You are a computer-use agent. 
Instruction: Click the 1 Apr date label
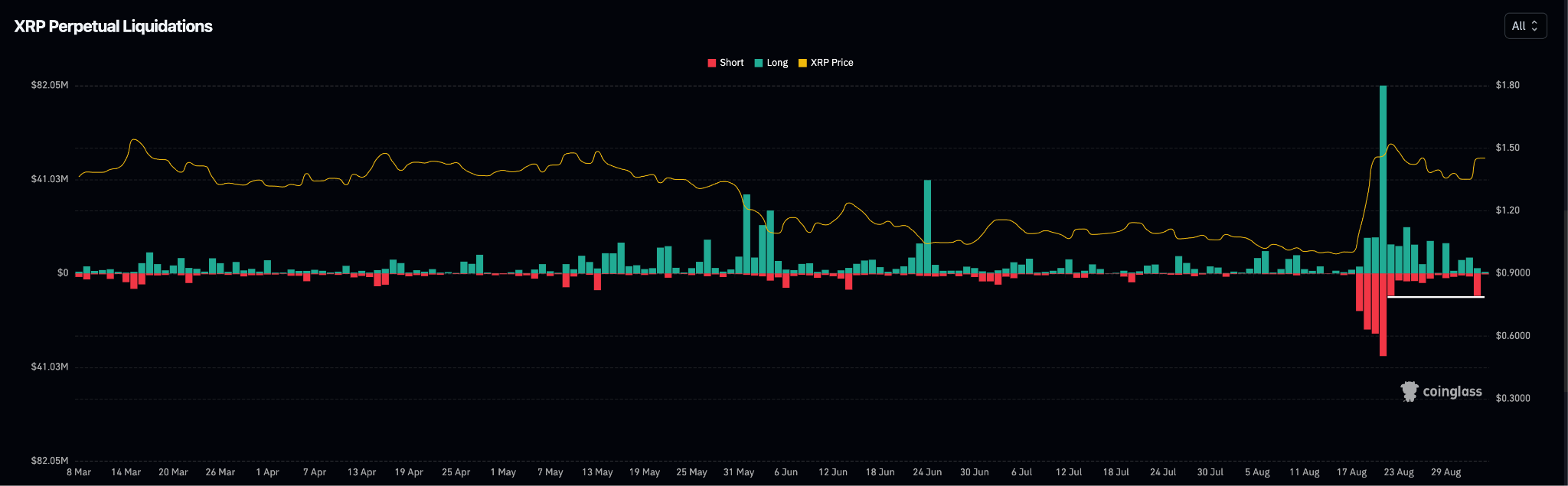pos(268,472)
